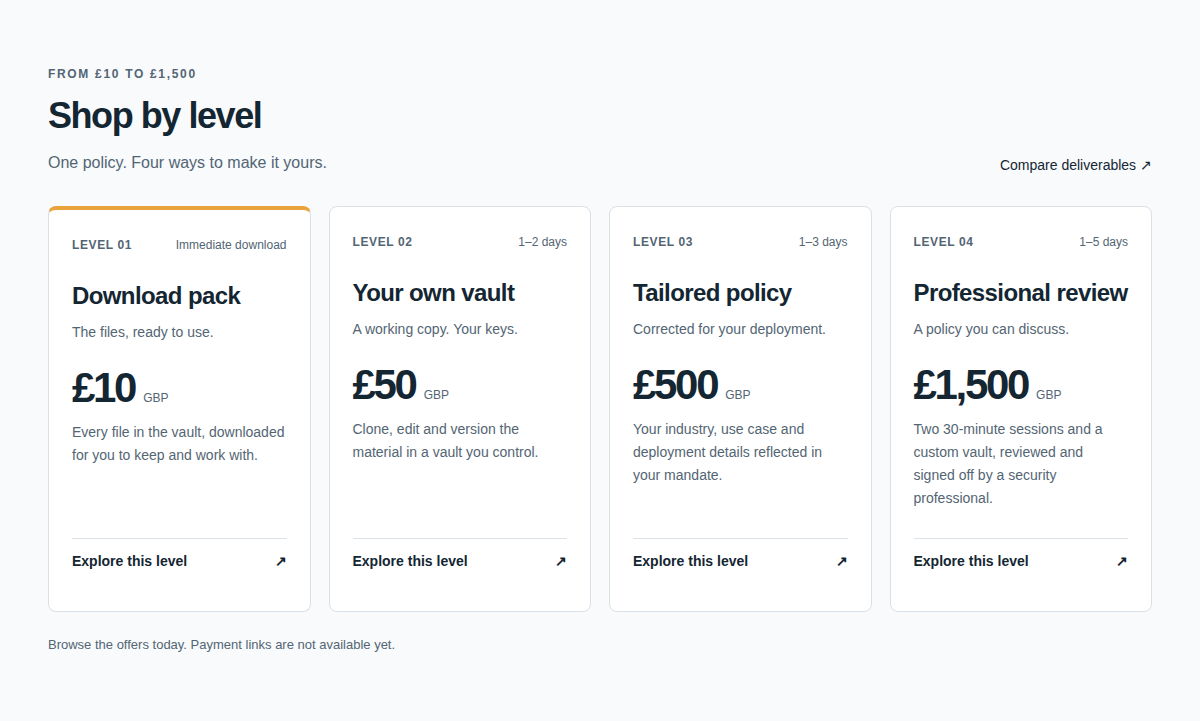1200x721 pixels.
Task: Open the Compare deliverables link
Action: (x=1076, y=165)
